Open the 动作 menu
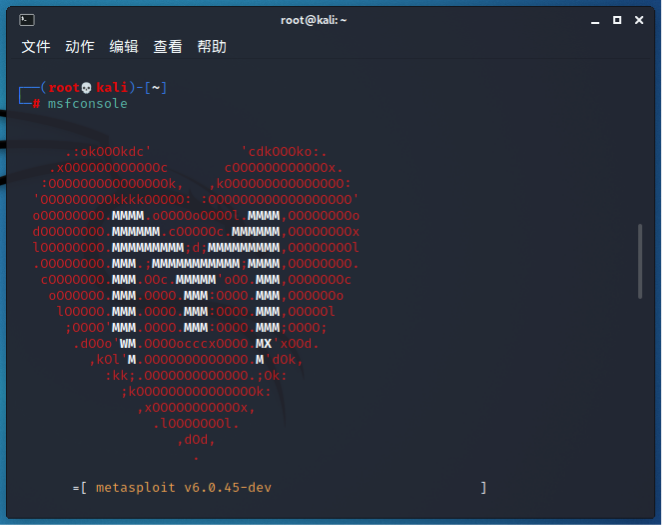Image resolution: width=662 pixels, height=525 pixels. coord(80,46)
